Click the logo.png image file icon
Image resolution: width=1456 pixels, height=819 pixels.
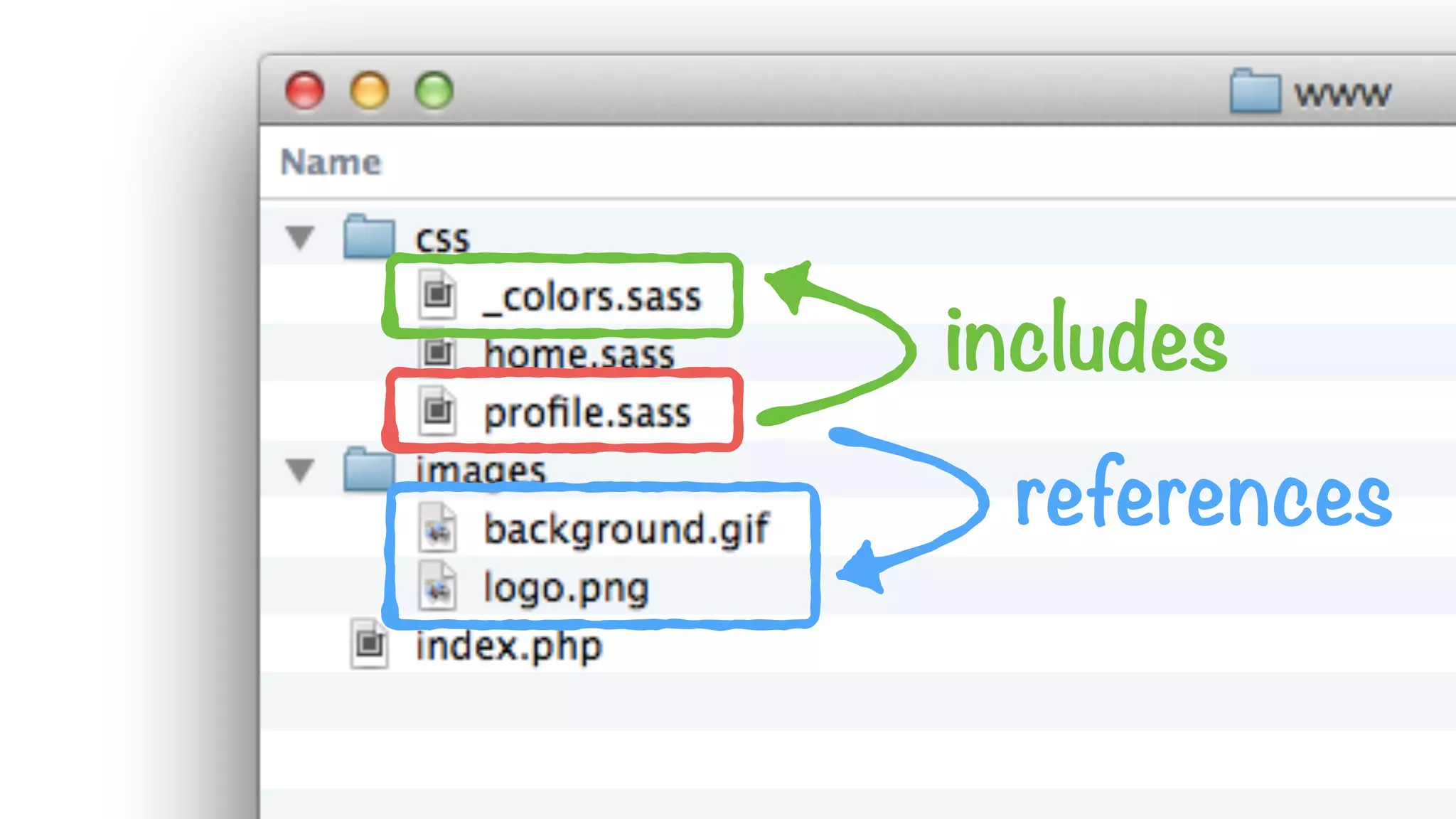click(437, 586)
